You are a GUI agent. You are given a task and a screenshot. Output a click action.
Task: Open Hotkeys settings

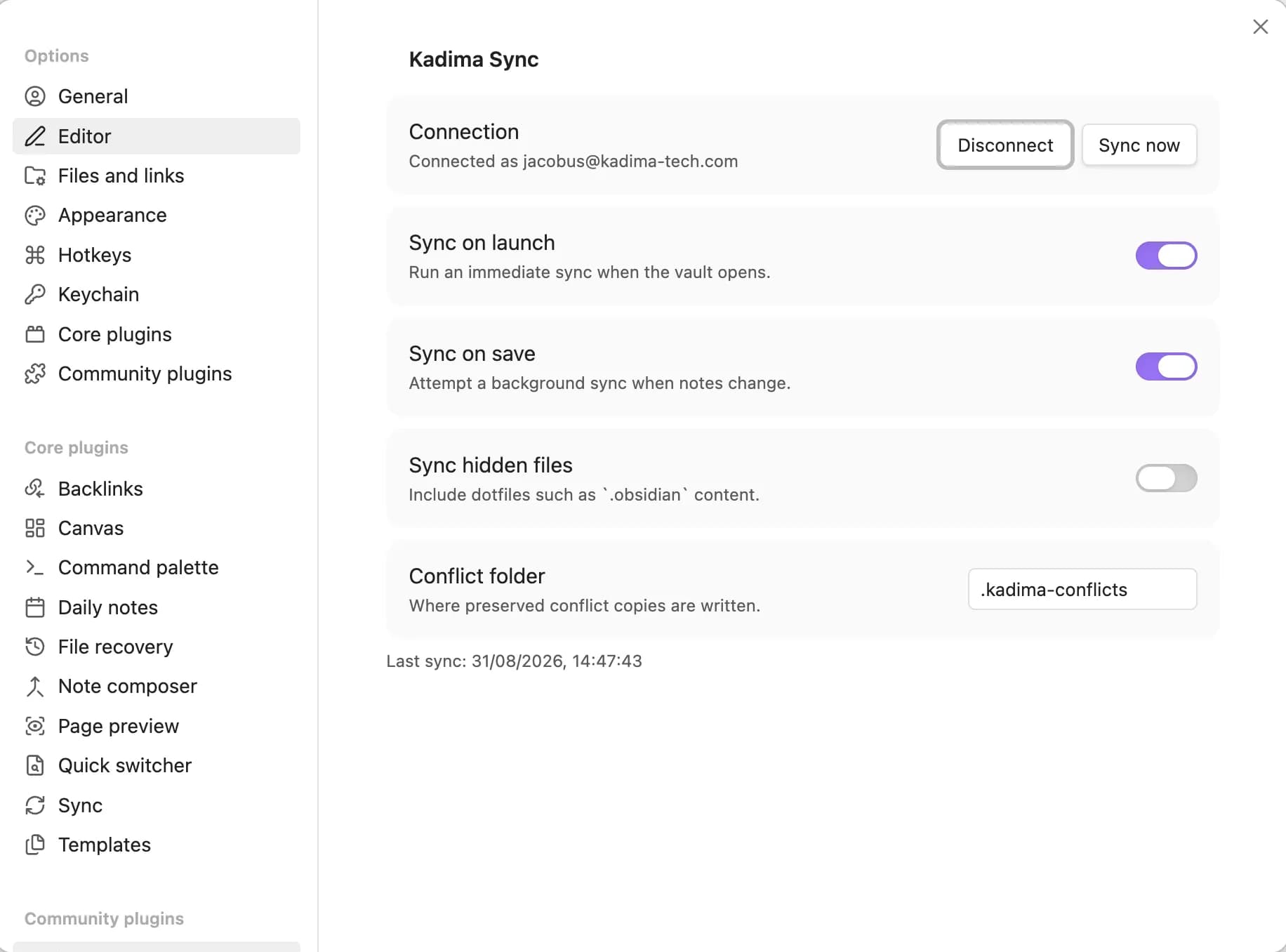pyautogui.click(x=157, y=255)
